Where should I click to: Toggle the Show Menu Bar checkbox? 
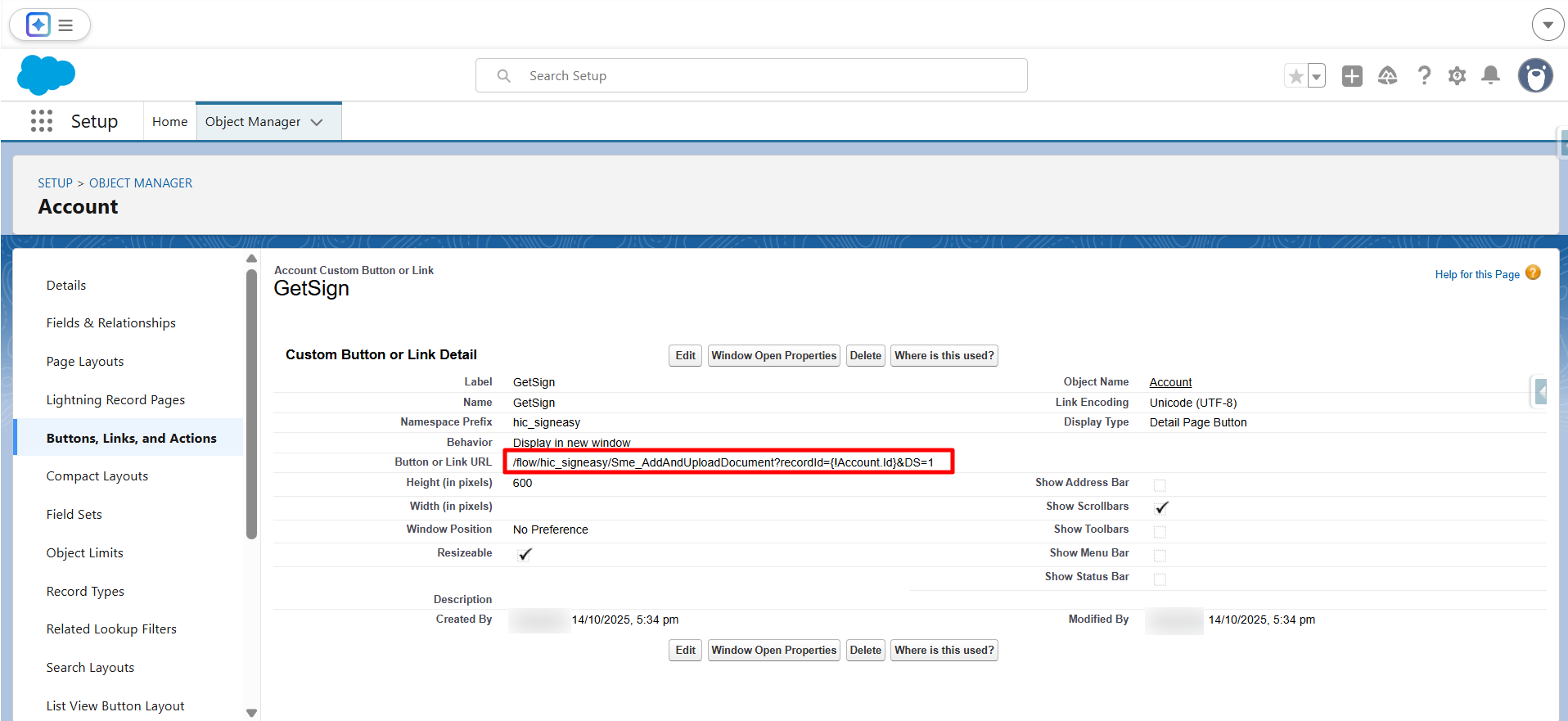1160,556
